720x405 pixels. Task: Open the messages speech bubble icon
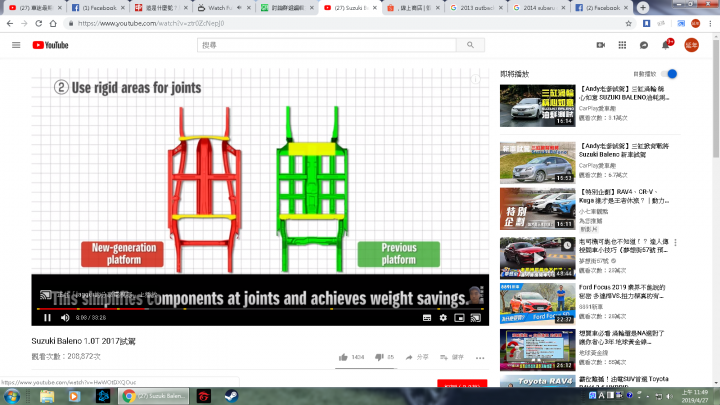click(x=644, y=45)
